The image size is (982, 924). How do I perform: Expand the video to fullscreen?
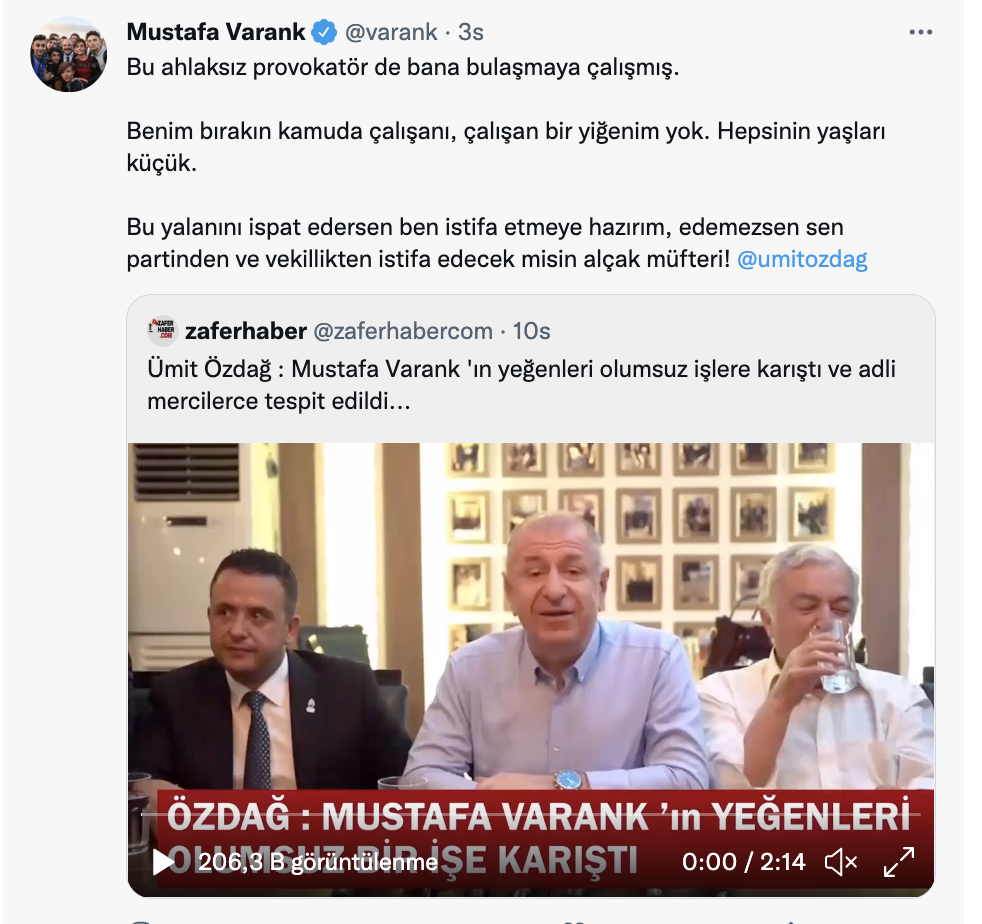899,862
